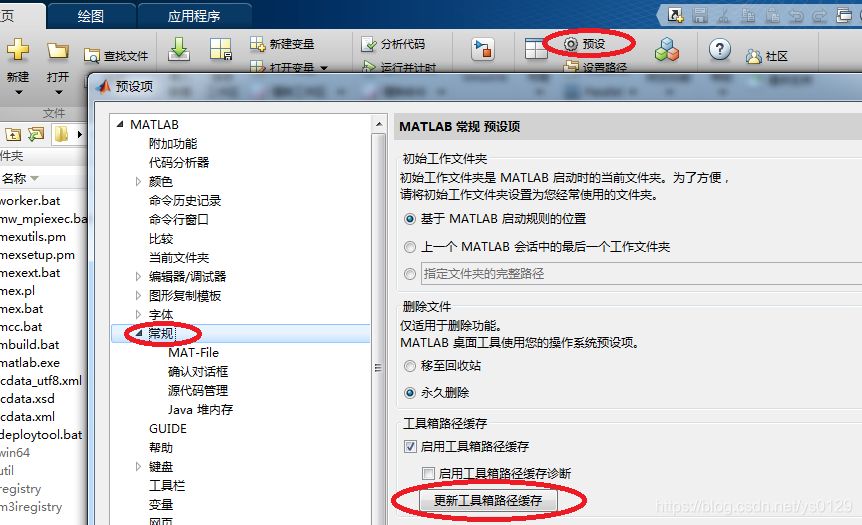This screenshot has height=525, width=862.
Task: Select the specify full folder path radio button
Action: pyautogui.click(x=410, y=274)
